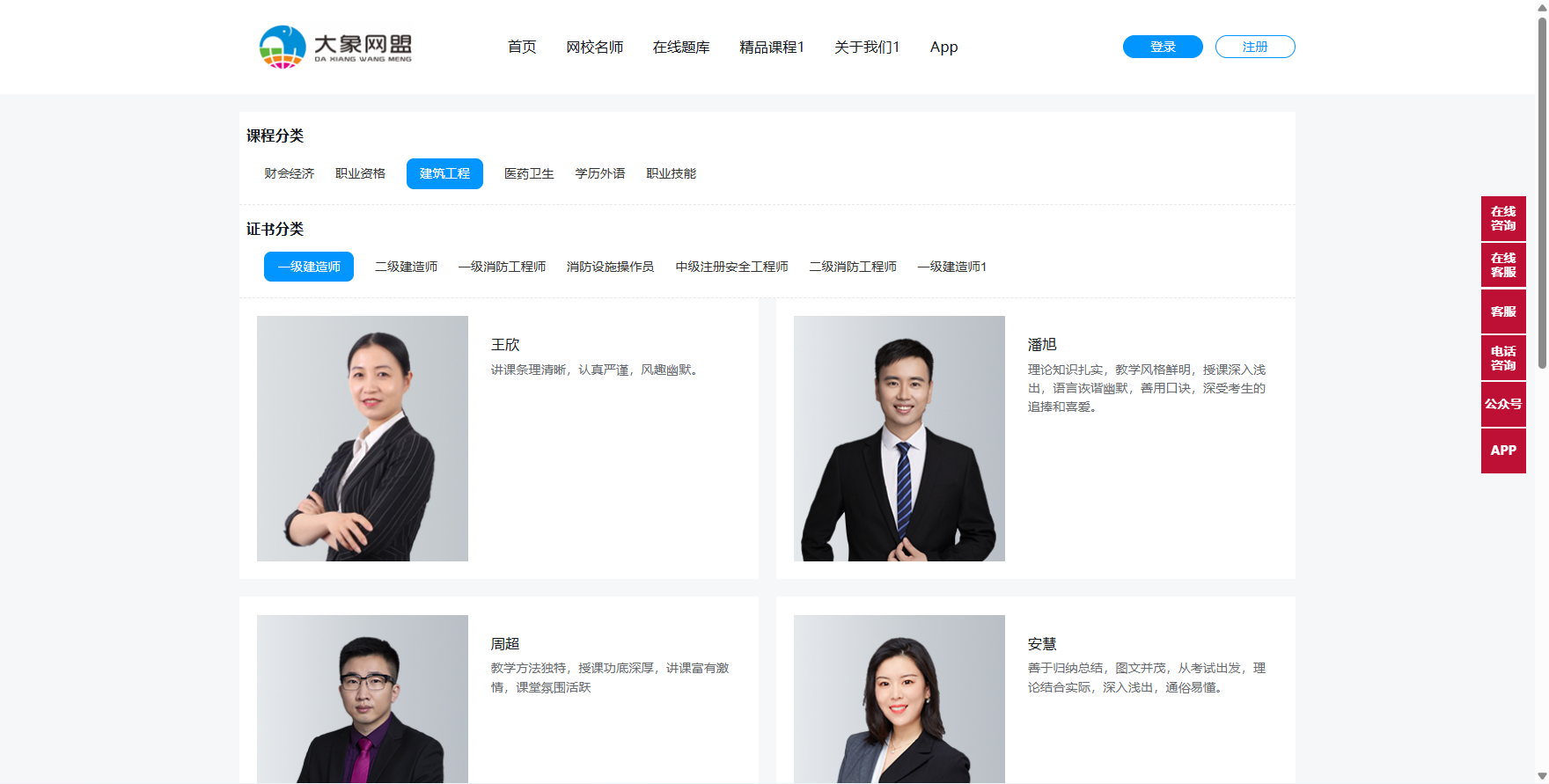This screenshot has width=1549, height=784.
Task: Open the red 客服 side widget
Action: [x=1502, y=311]
